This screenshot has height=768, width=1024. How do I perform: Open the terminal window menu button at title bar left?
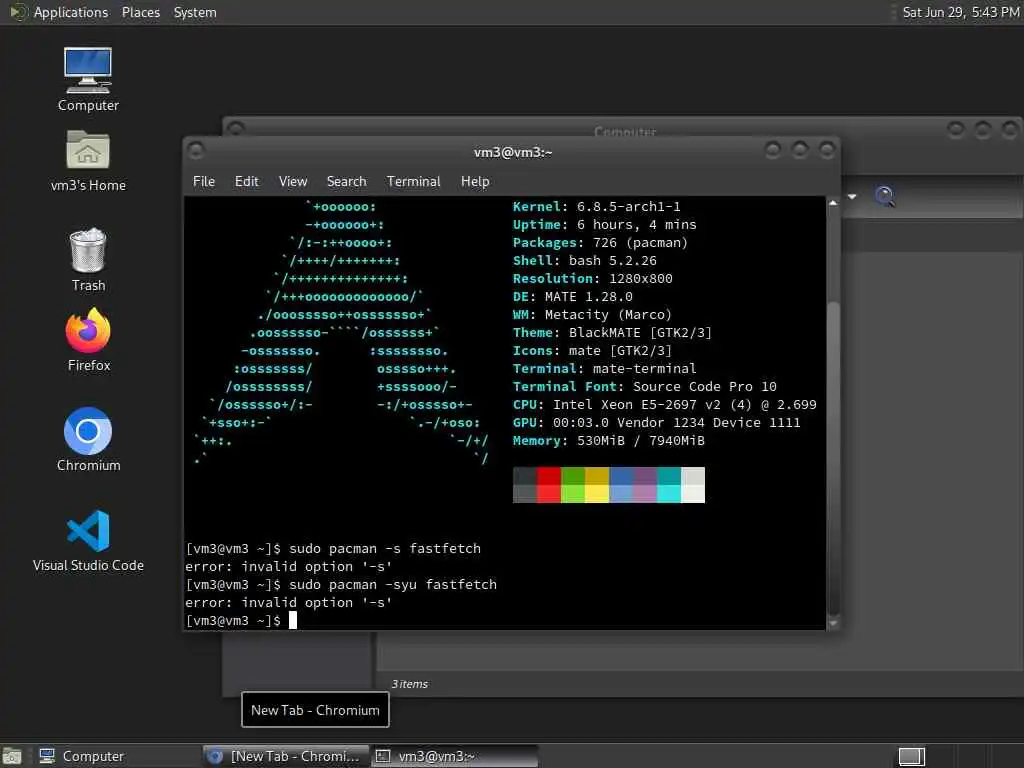tap(196, 151)
